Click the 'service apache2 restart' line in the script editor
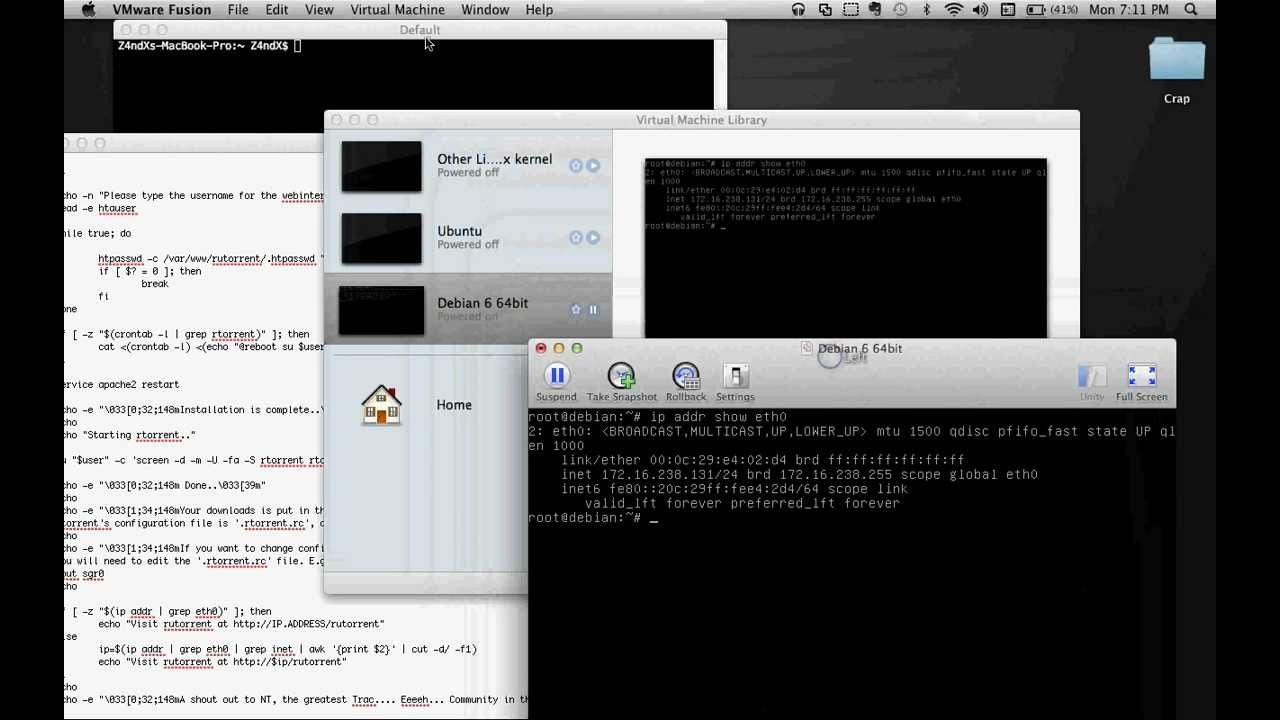The width and height of the screenshot is (1280, 720). coord(122,384)
